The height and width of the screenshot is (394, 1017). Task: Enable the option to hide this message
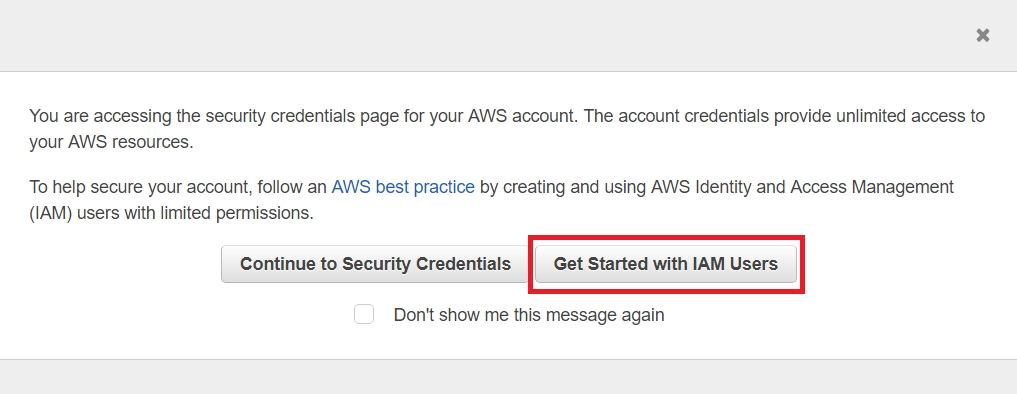[364, 314]
